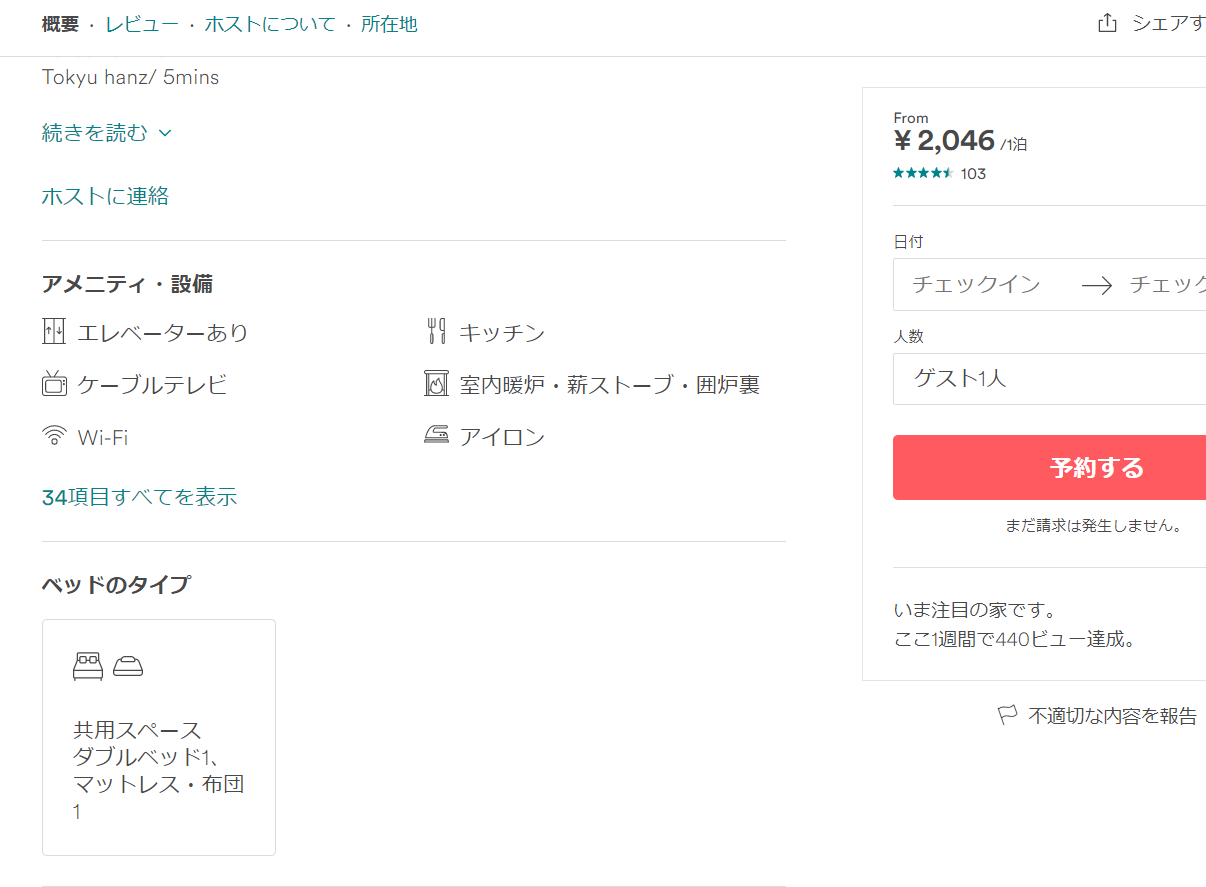Click the 不適切な内容を報告 report link
1206x887 pixels.
1112,715
